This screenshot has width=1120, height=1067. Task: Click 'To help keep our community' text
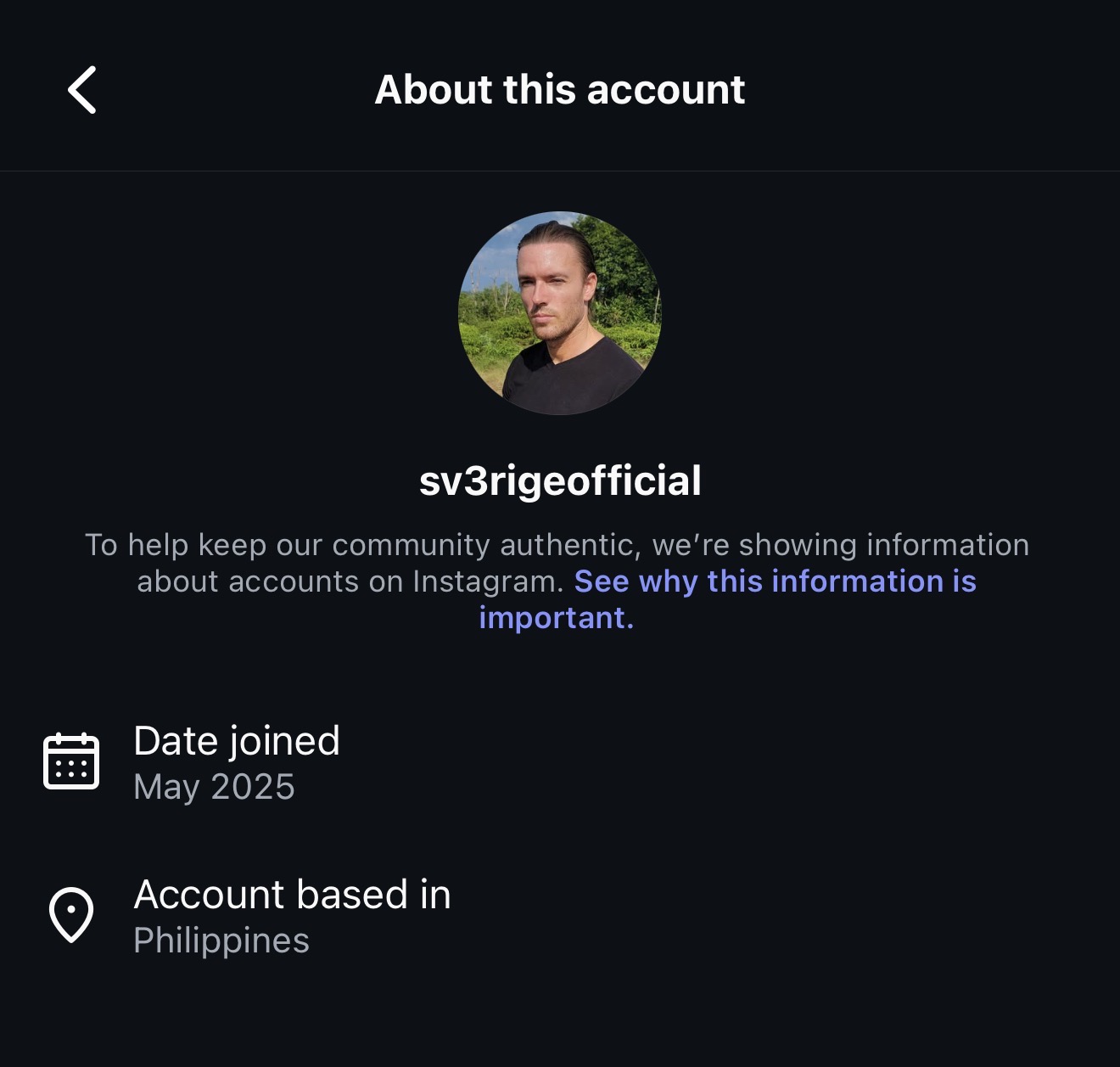288,545
